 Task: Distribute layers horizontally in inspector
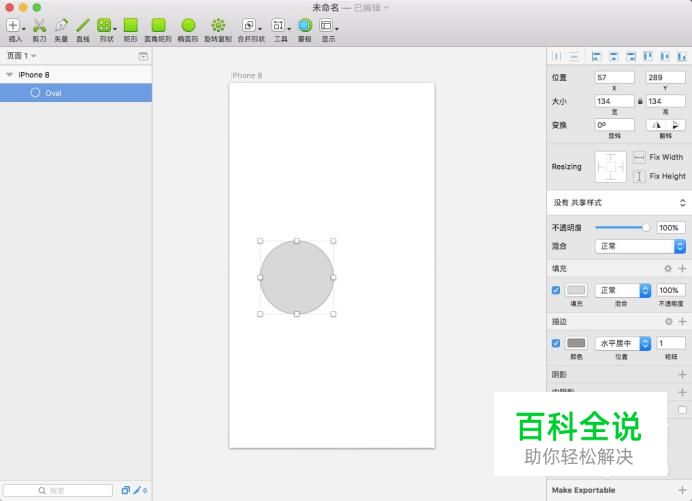click(x=557, y=56)
